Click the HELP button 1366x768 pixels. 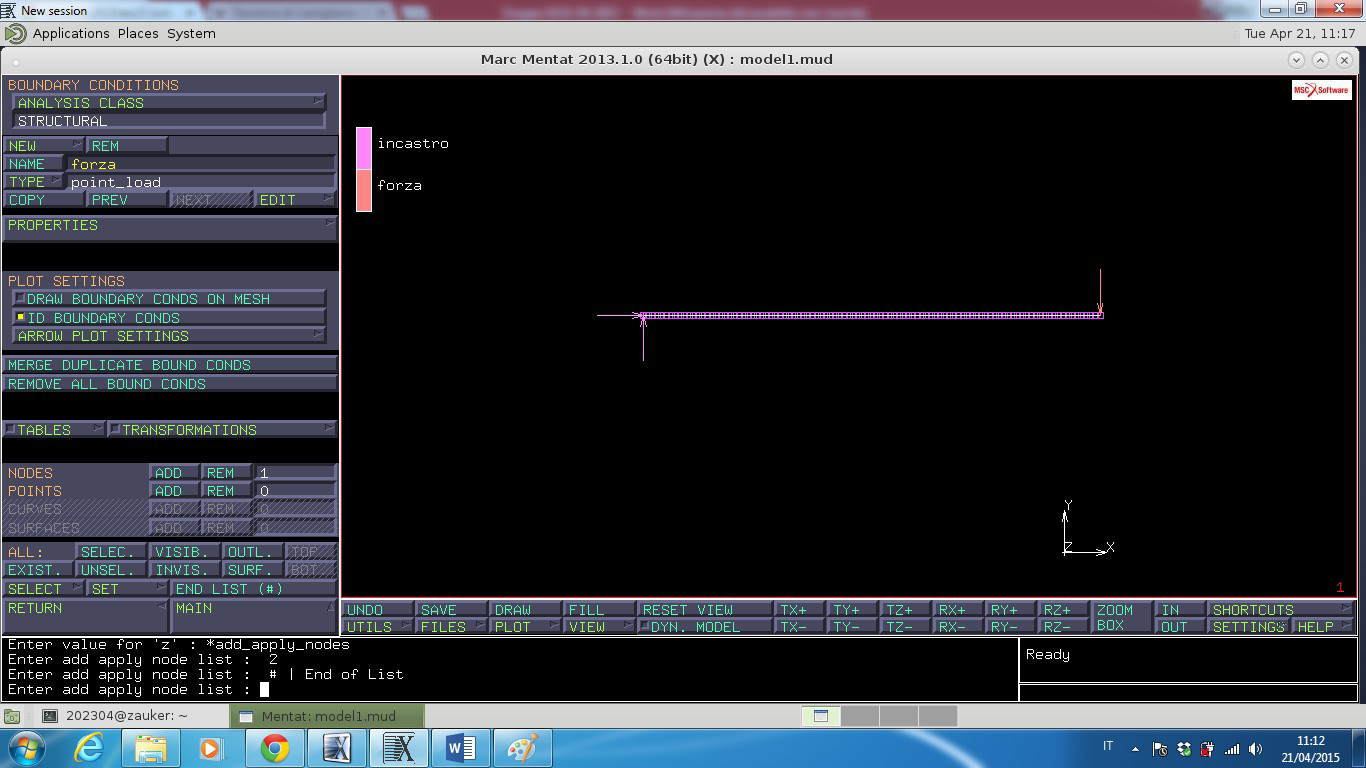[1323, 627]
